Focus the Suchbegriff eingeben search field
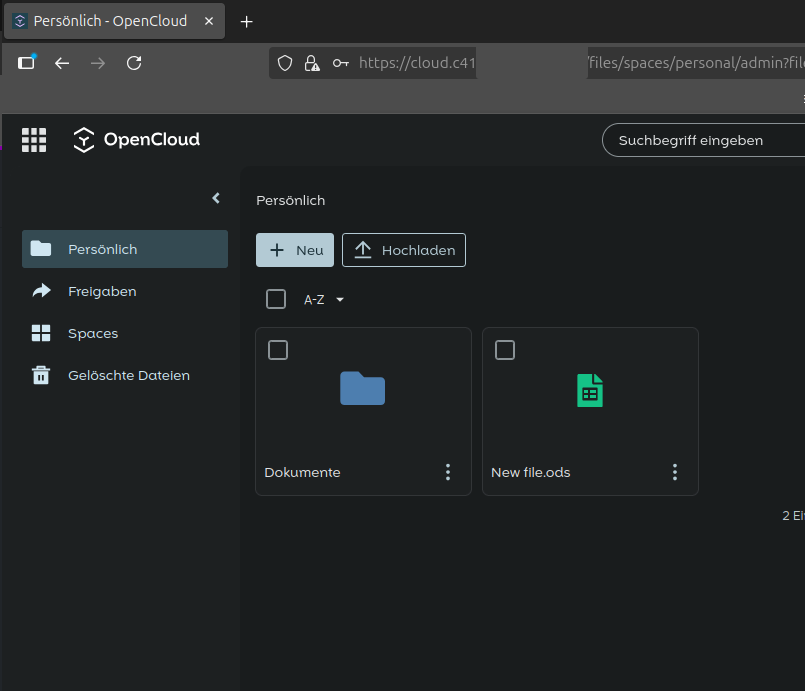The image size is (805, 691). [x=700, y=140]
